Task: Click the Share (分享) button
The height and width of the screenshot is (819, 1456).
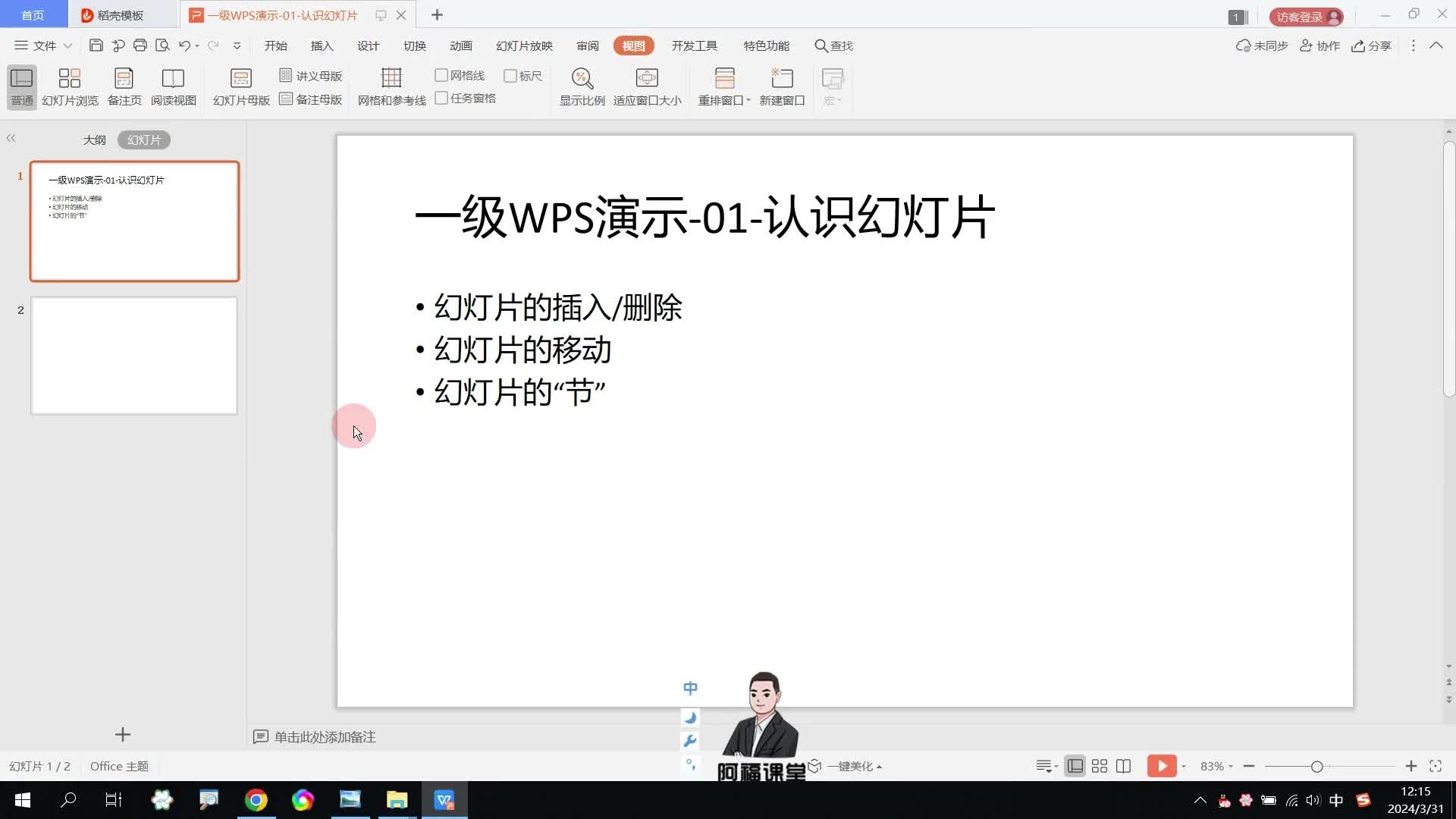Action: (1371, 45)
